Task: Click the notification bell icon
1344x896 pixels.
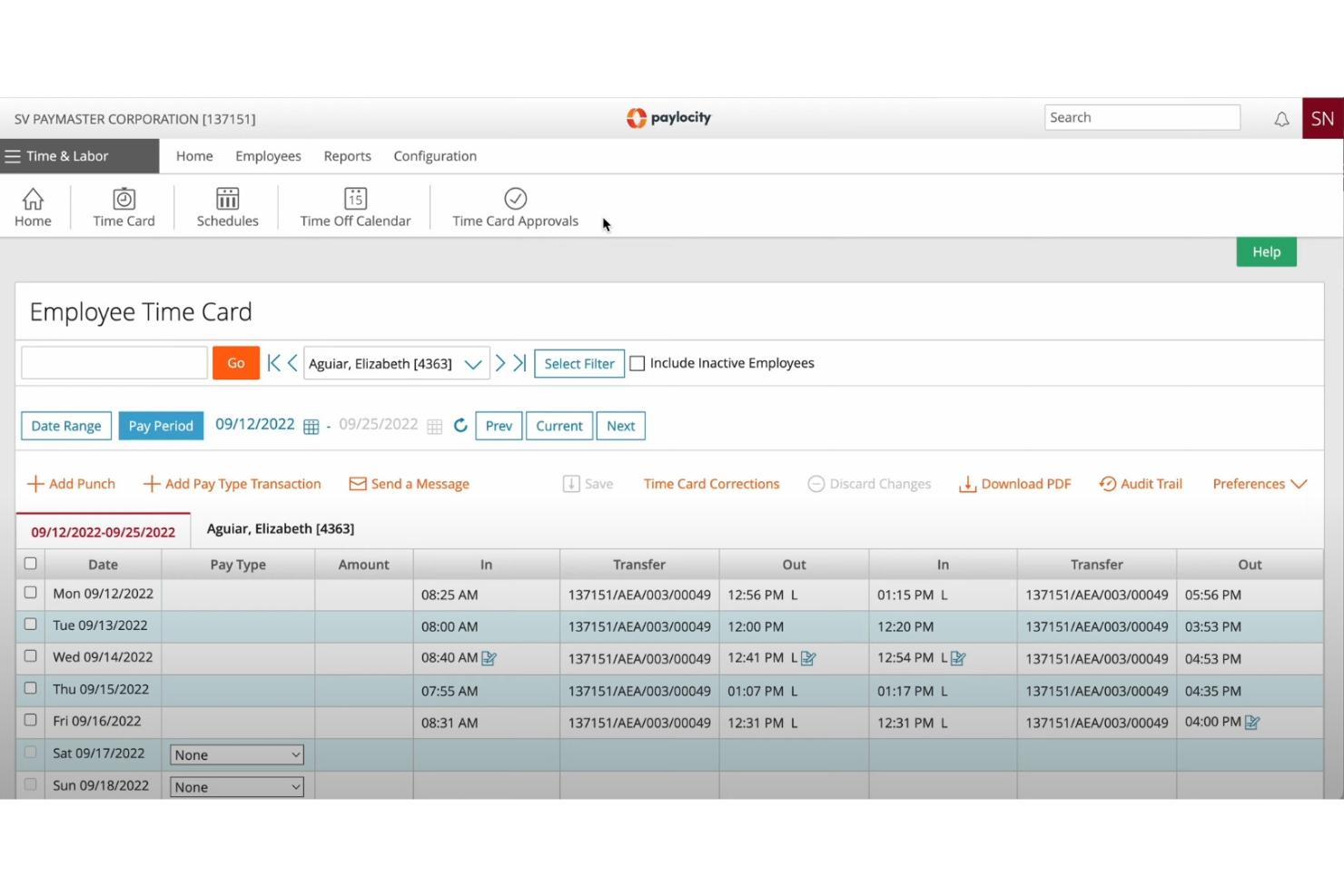Action: click(x=1281, y=119)
